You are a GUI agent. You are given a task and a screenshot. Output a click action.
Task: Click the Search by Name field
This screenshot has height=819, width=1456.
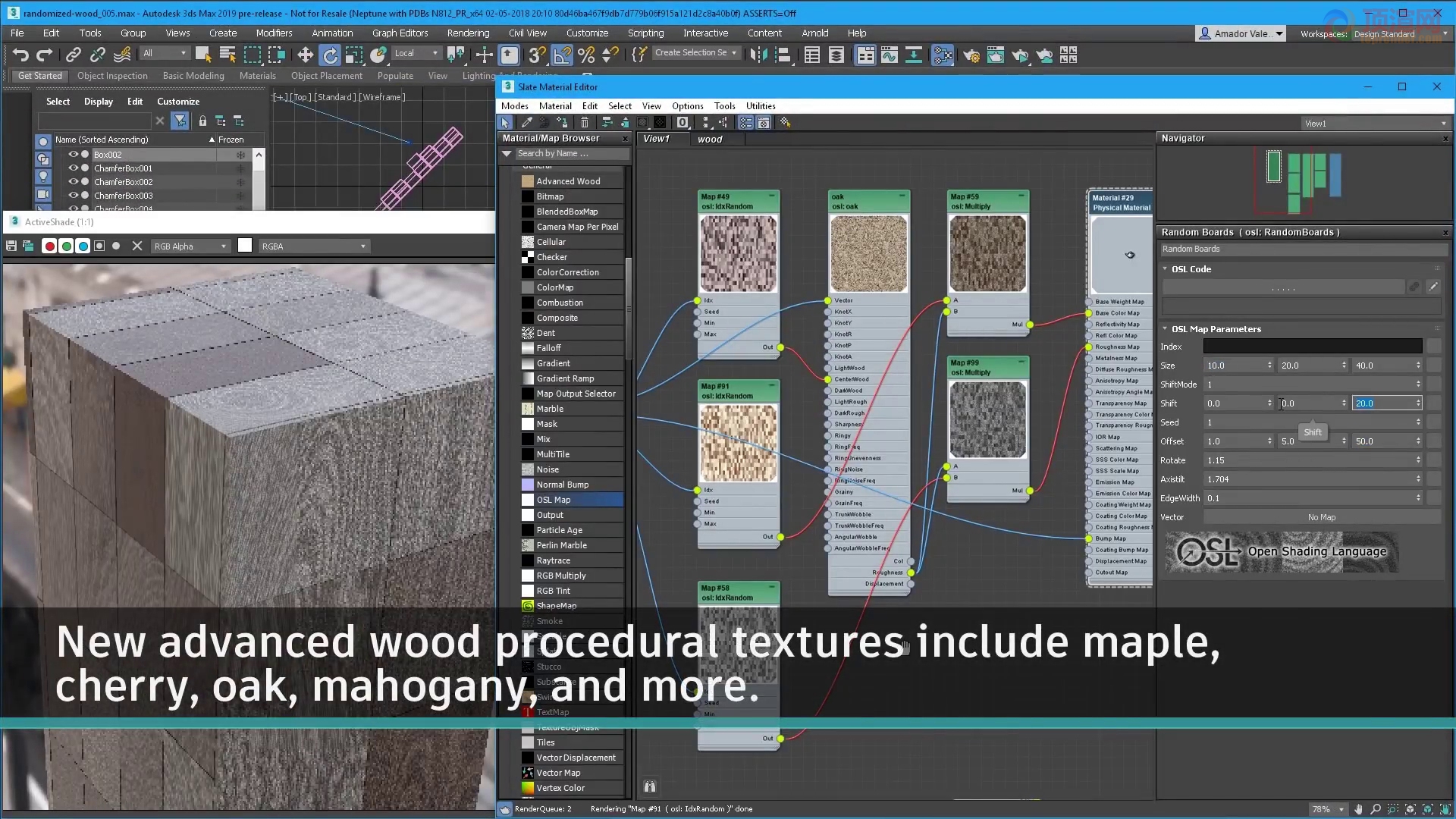572,153
